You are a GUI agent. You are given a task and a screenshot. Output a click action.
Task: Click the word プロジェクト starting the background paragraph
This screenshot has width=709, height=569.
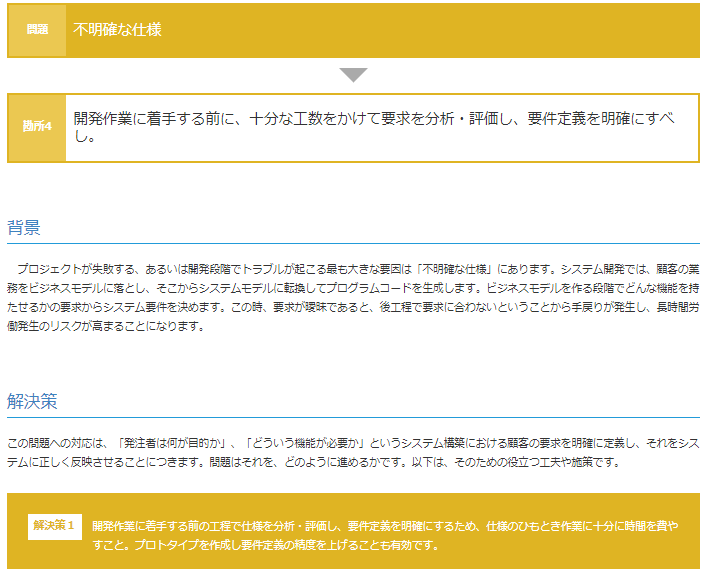click(x=50, y=270)
